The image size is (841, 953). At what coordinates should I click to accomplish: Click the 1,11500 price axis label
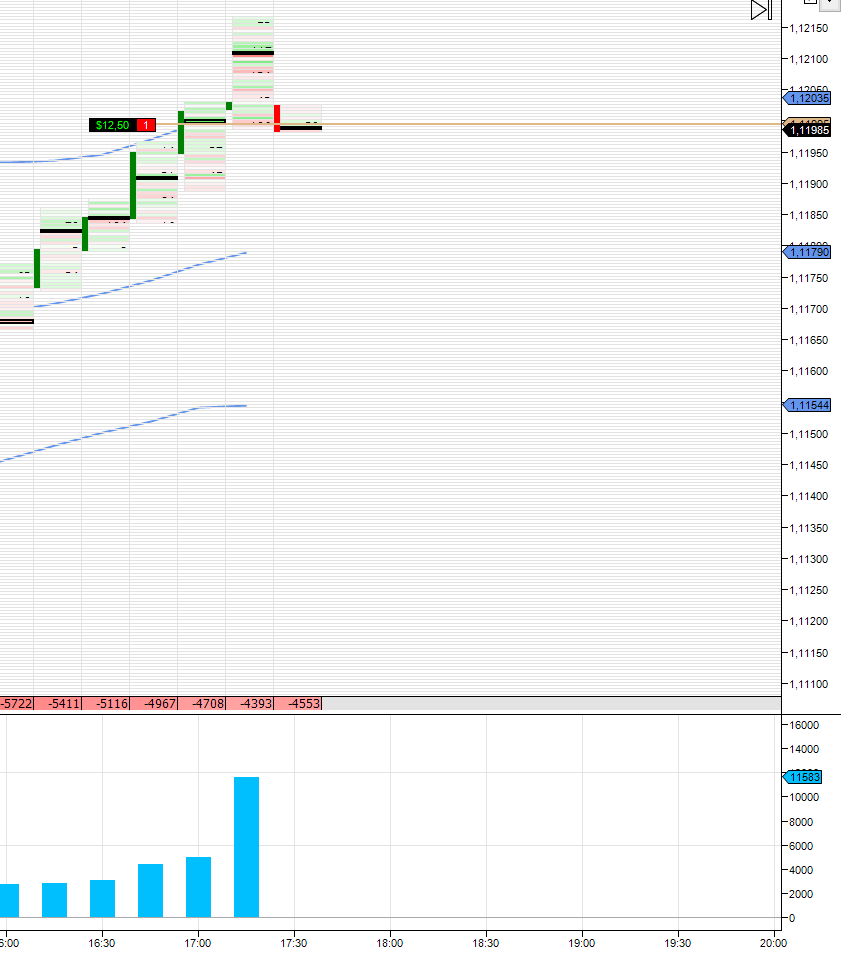pyautogui.click(x=809, y=434)
